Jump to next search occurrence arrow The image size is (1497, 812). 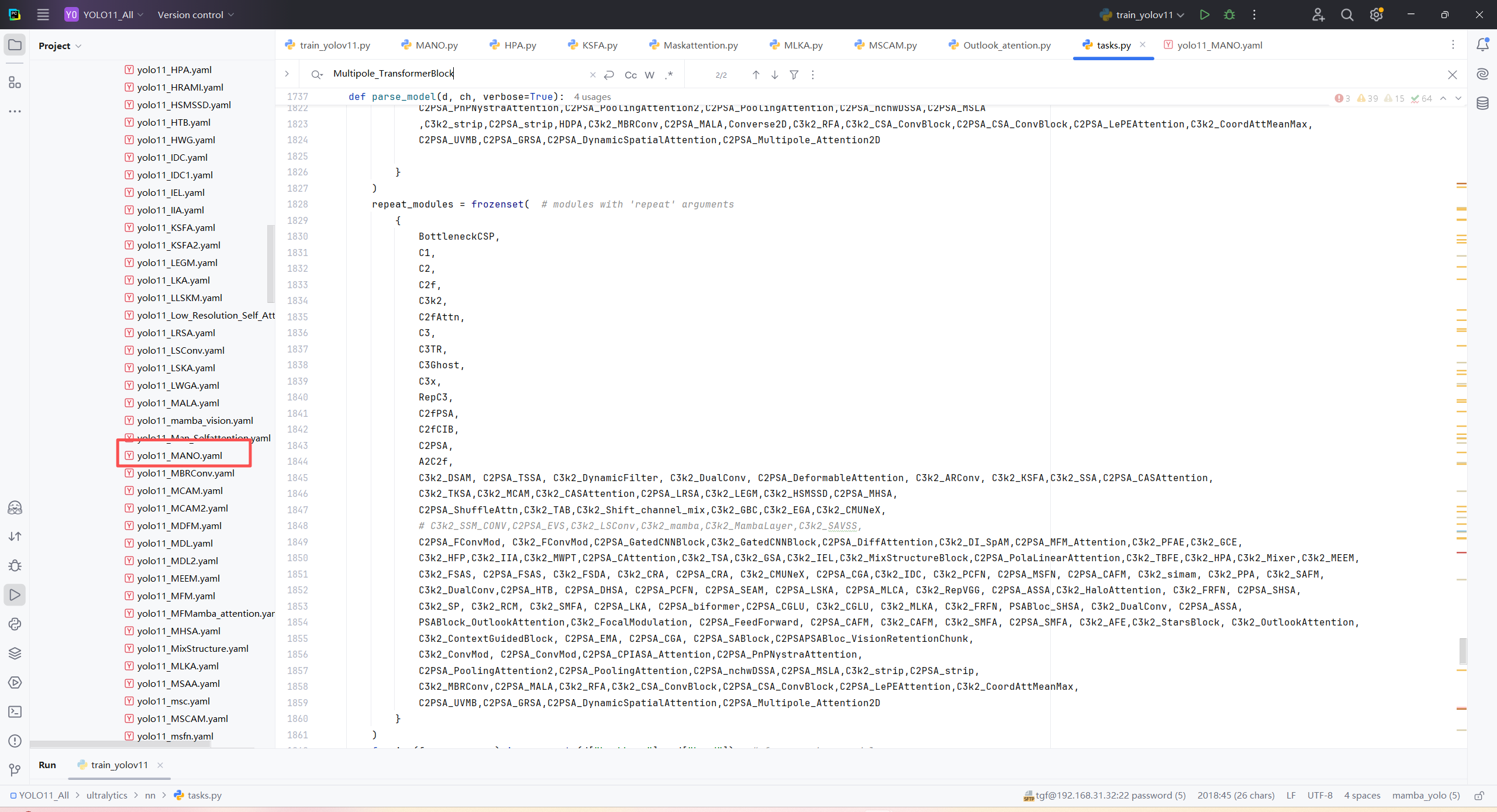(775, 75)
